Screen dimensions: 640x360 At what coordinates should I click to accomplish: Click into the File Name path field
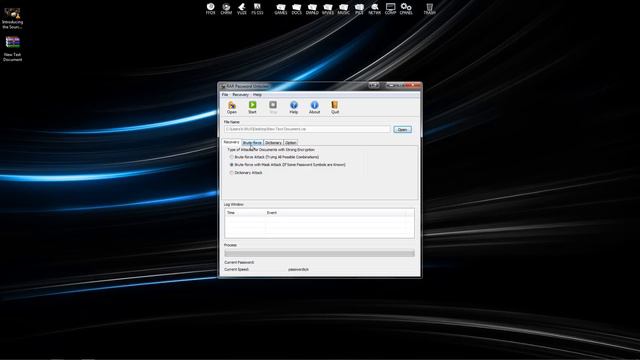click(307, 129)
